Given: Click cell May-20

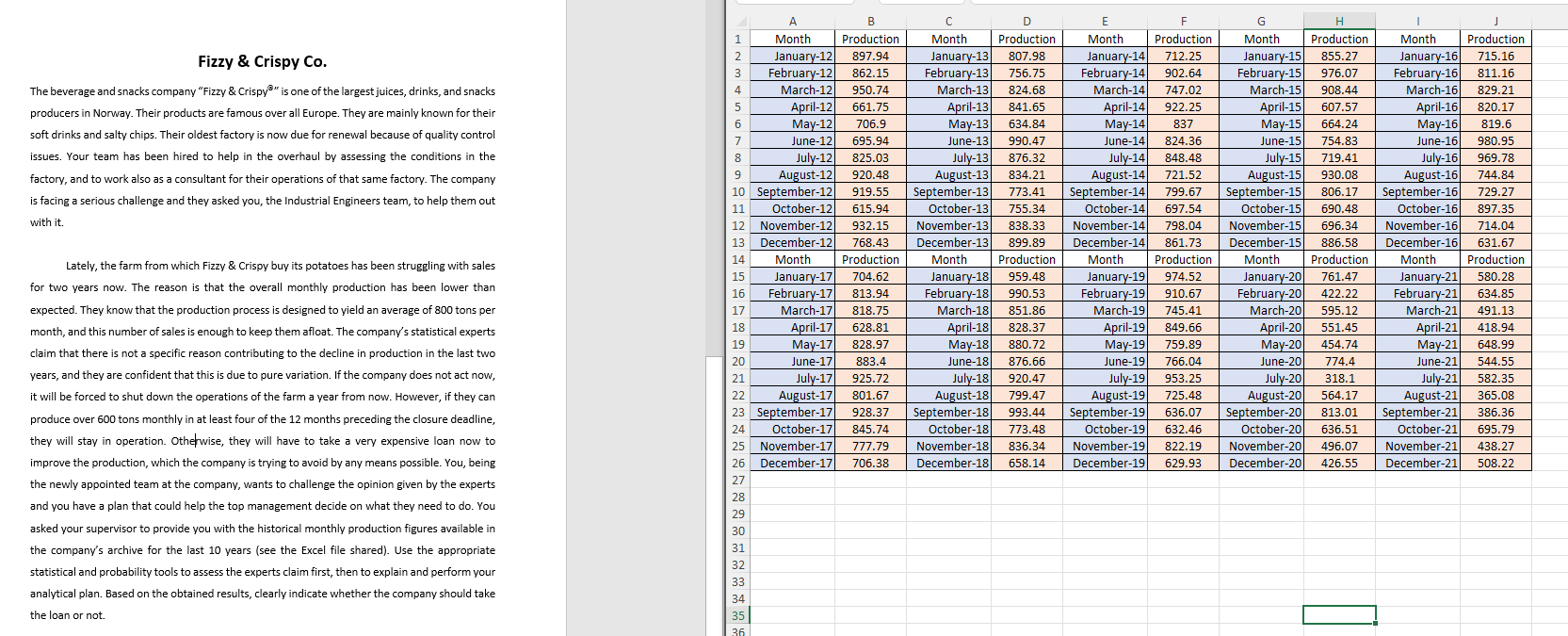Looking at the screenshot, I should (1261, 344).
